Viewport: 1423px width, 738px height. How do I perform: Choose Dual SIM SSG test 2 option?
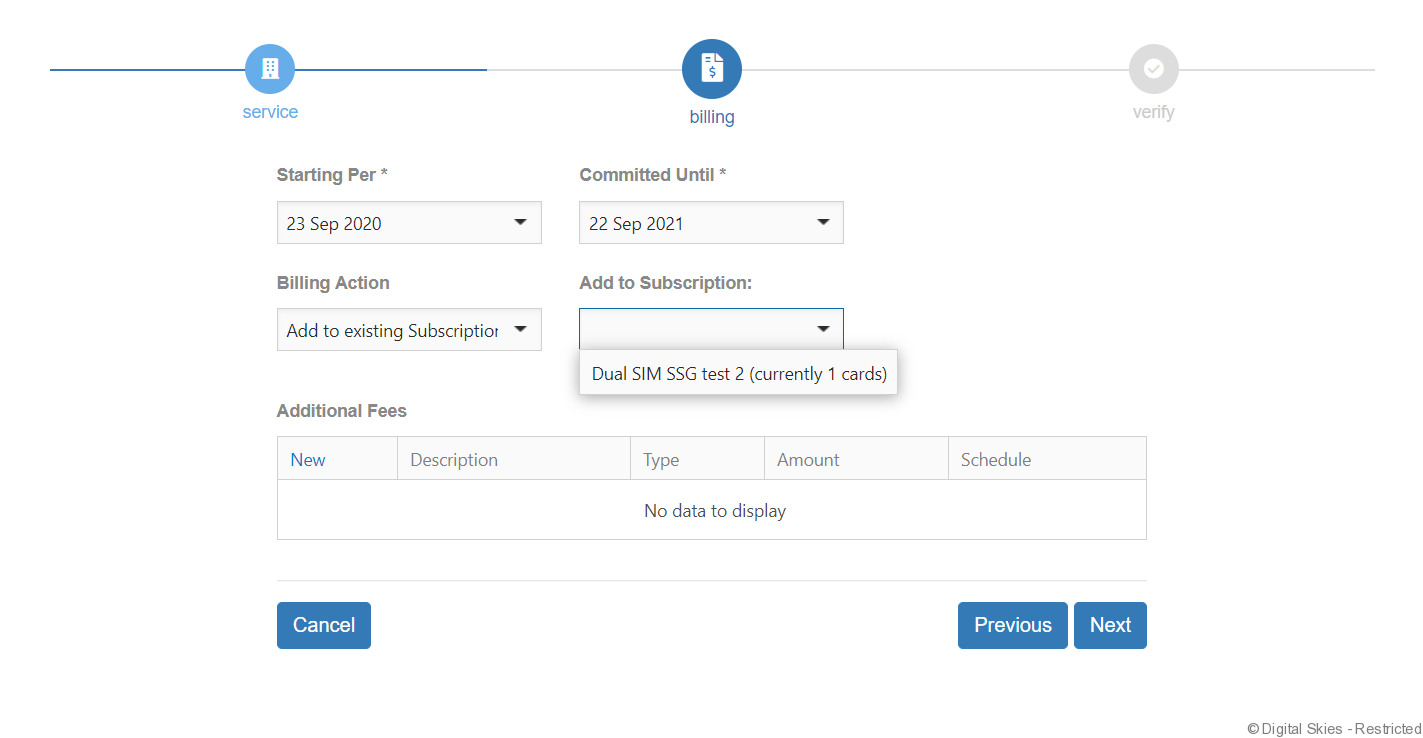pyautogui.click(x=738, y=374)
